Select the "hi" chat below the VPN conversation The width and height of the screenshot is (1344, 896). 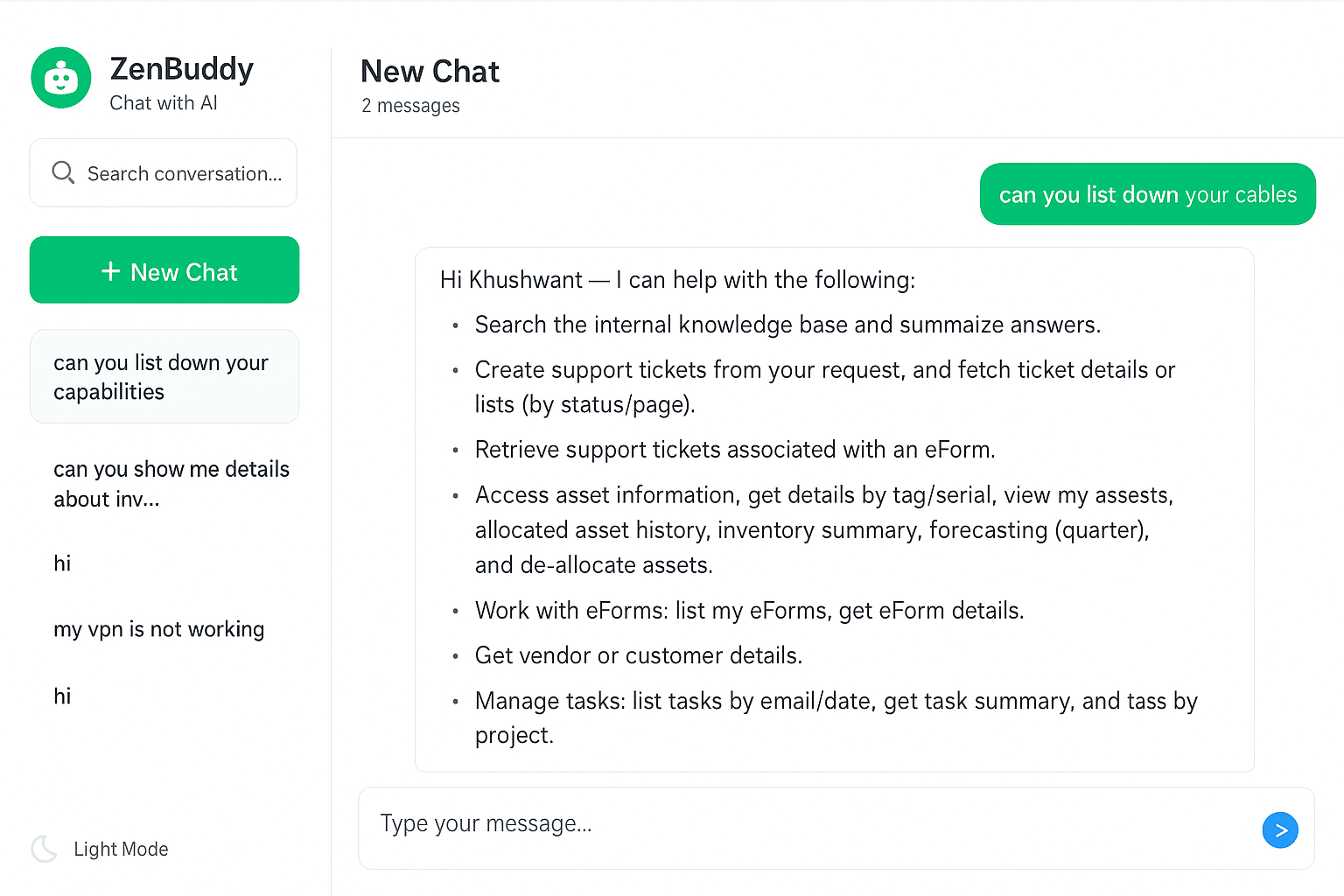click(x=63, y=696)
